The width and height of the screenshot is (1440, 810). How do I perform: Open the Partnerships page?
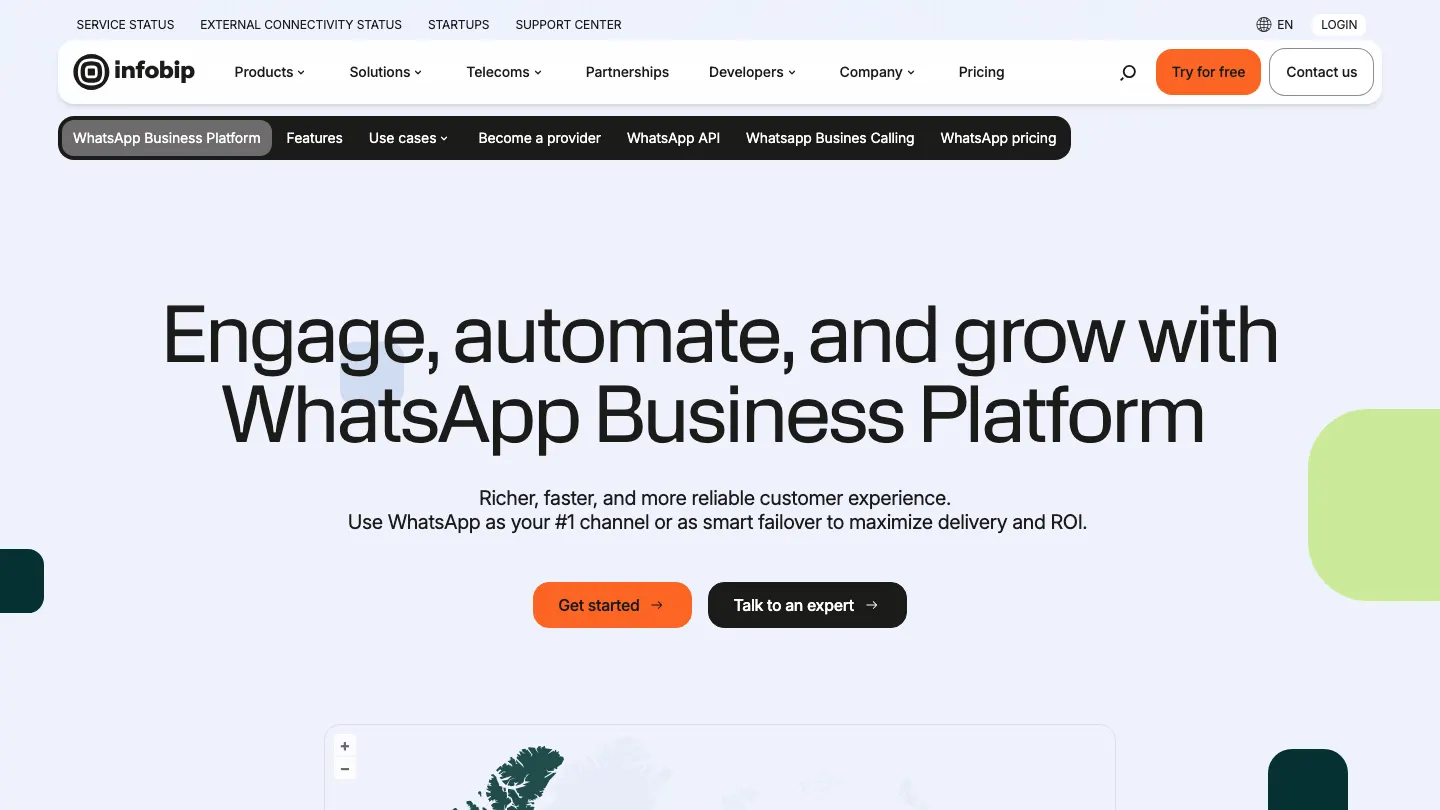(627, 72)
